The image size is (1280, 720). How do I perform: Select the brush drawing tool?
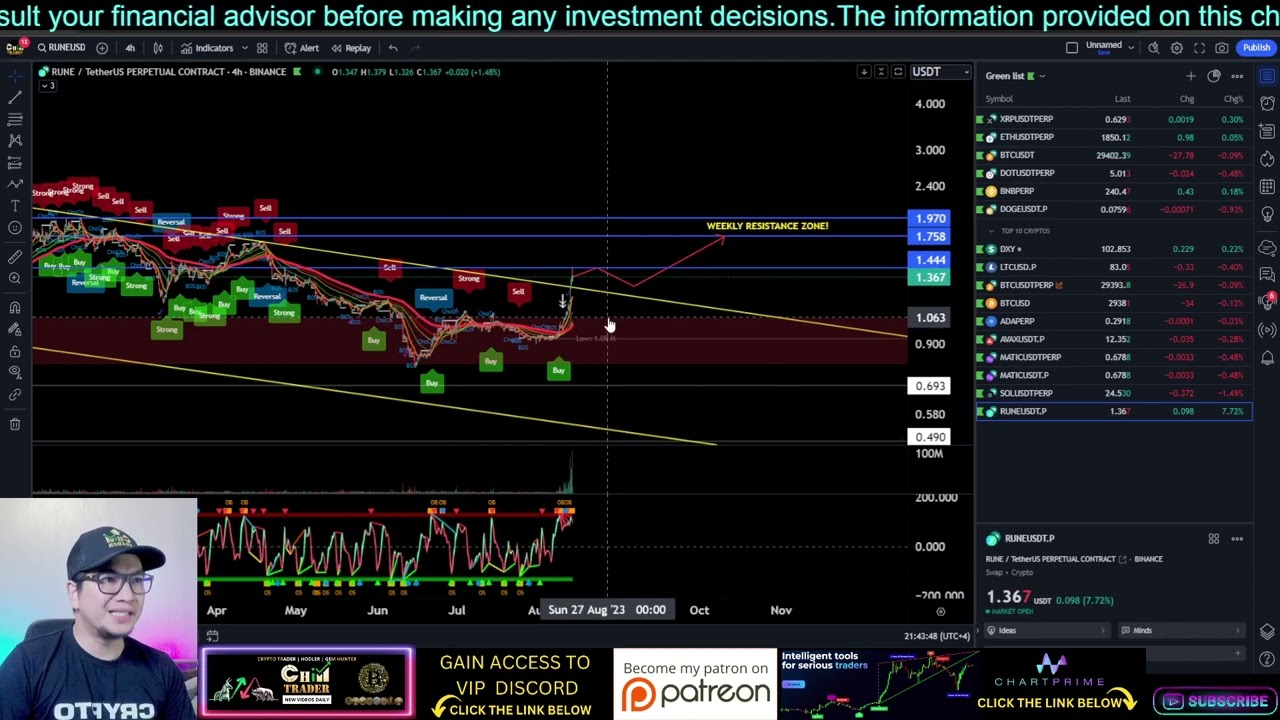[15, 184]
